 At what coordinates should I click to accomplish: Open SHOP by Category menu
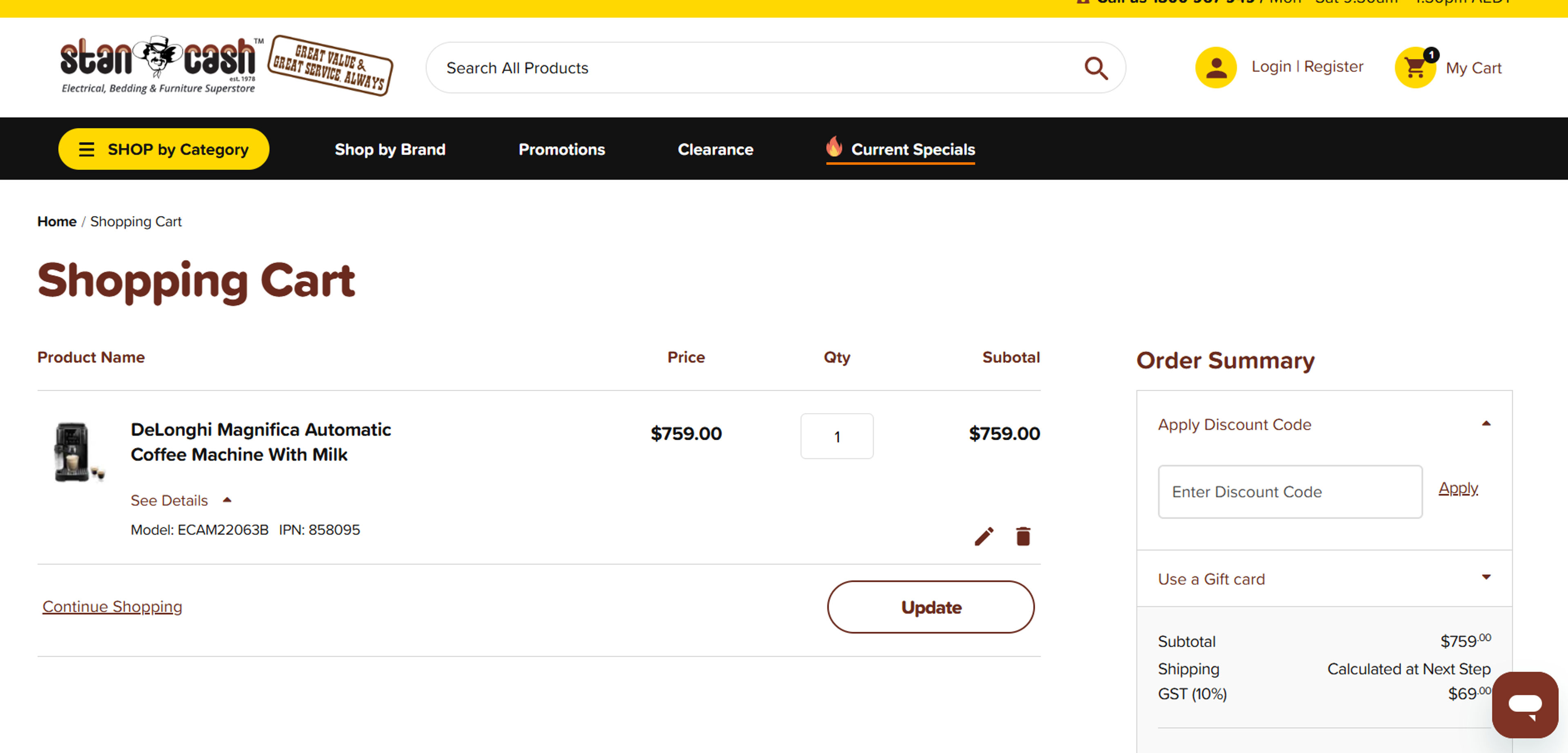164,149
